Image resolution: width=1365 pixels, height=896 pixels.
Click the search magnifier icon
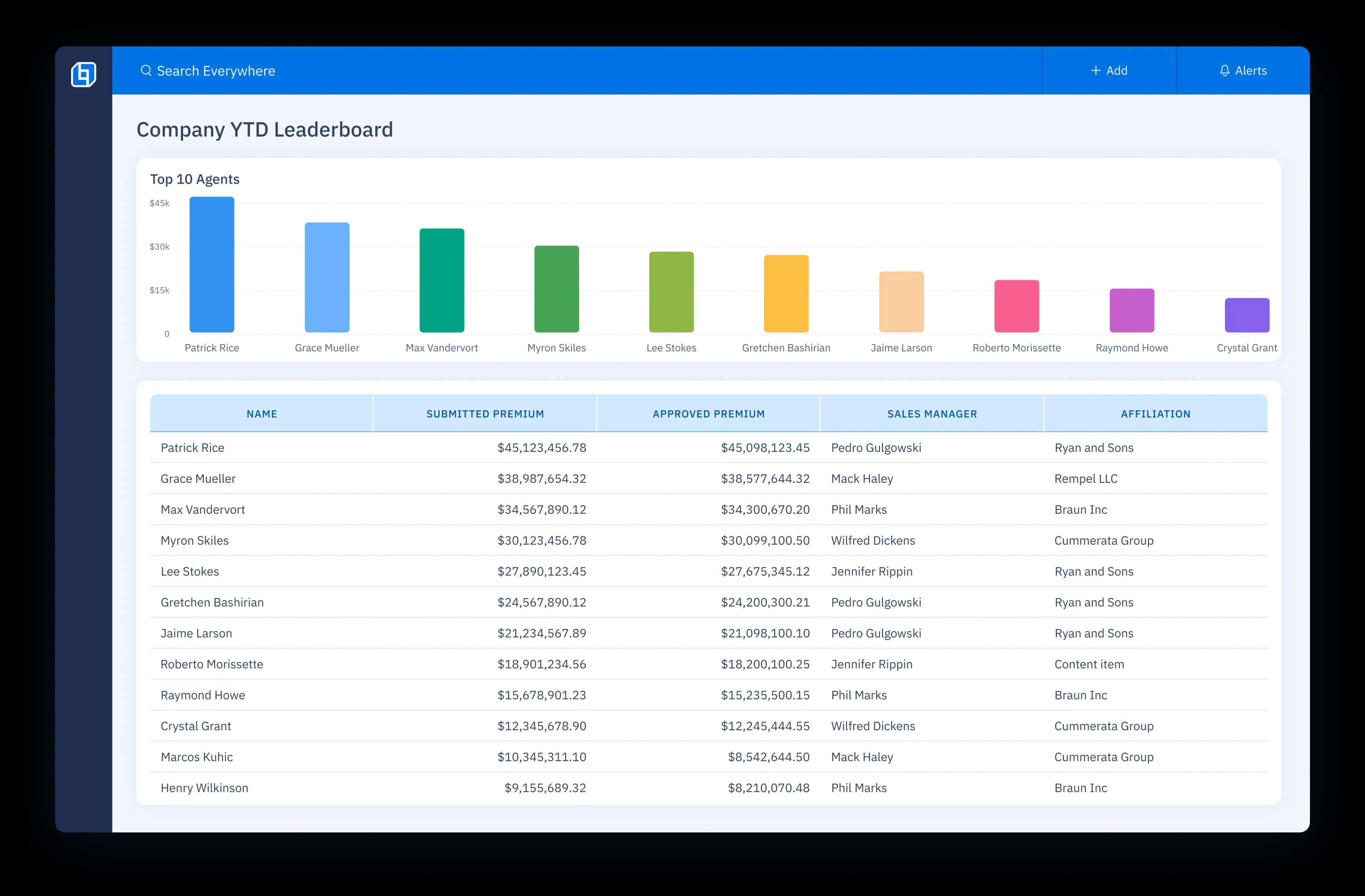point(146,70)
